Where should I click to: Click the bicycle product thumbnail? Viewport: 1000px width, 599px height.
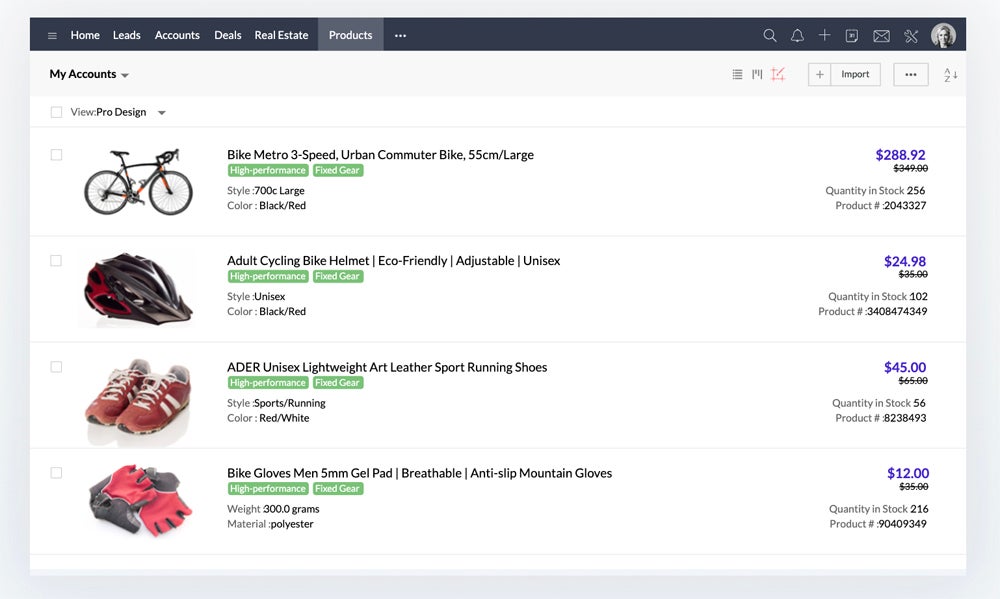tap(138, 182)
